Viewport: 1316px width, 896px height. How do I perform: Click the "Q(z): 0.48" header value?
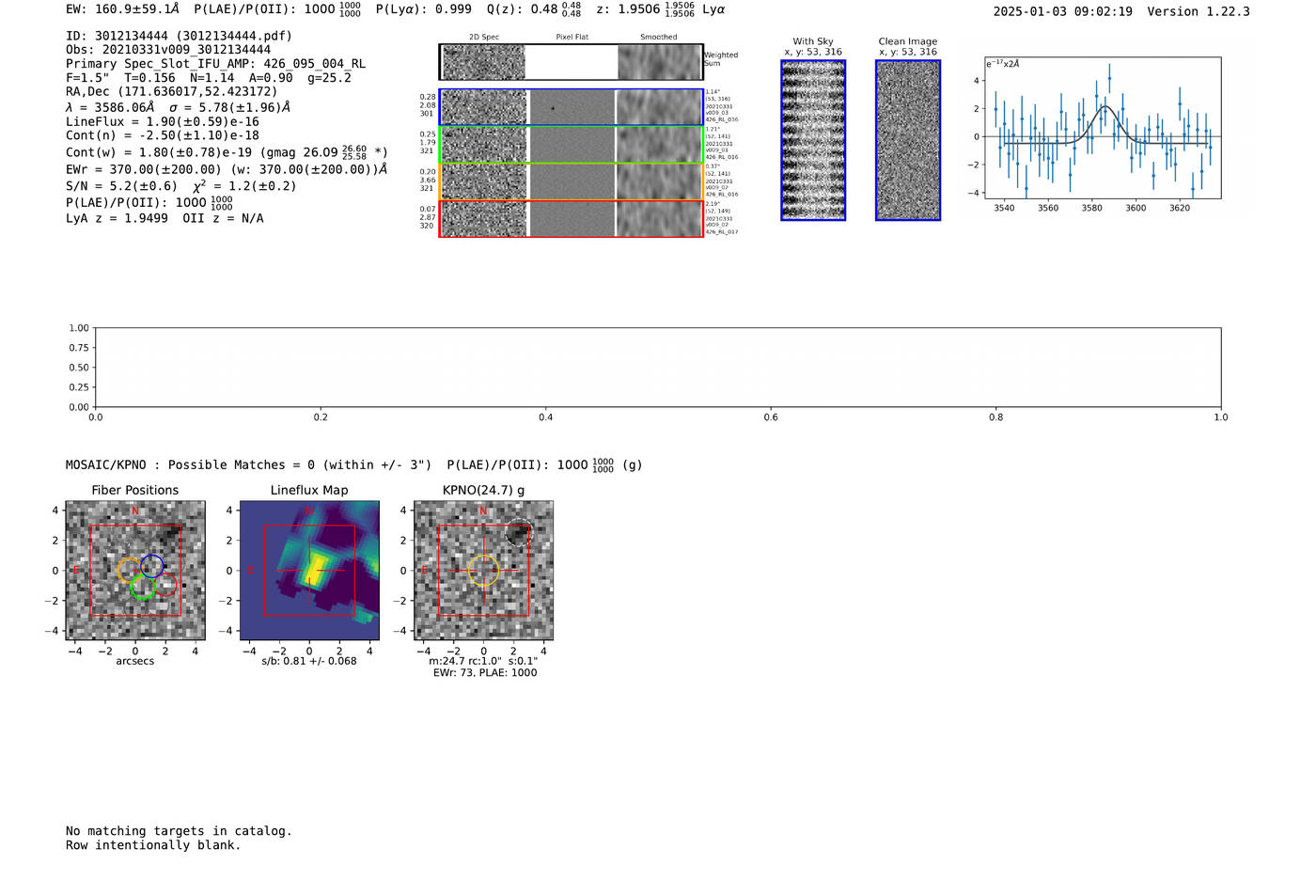522,9
